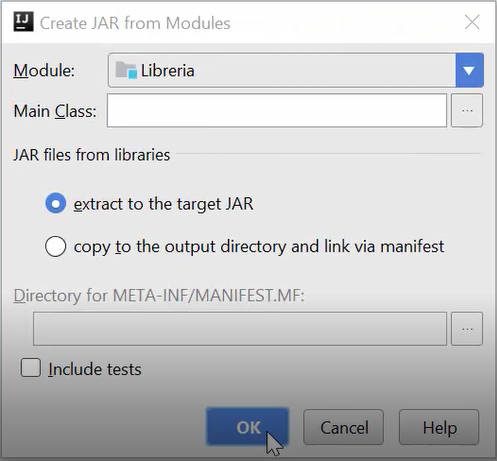
Task: Dismiss dialog using Cancel button
Action: point(344,427)
